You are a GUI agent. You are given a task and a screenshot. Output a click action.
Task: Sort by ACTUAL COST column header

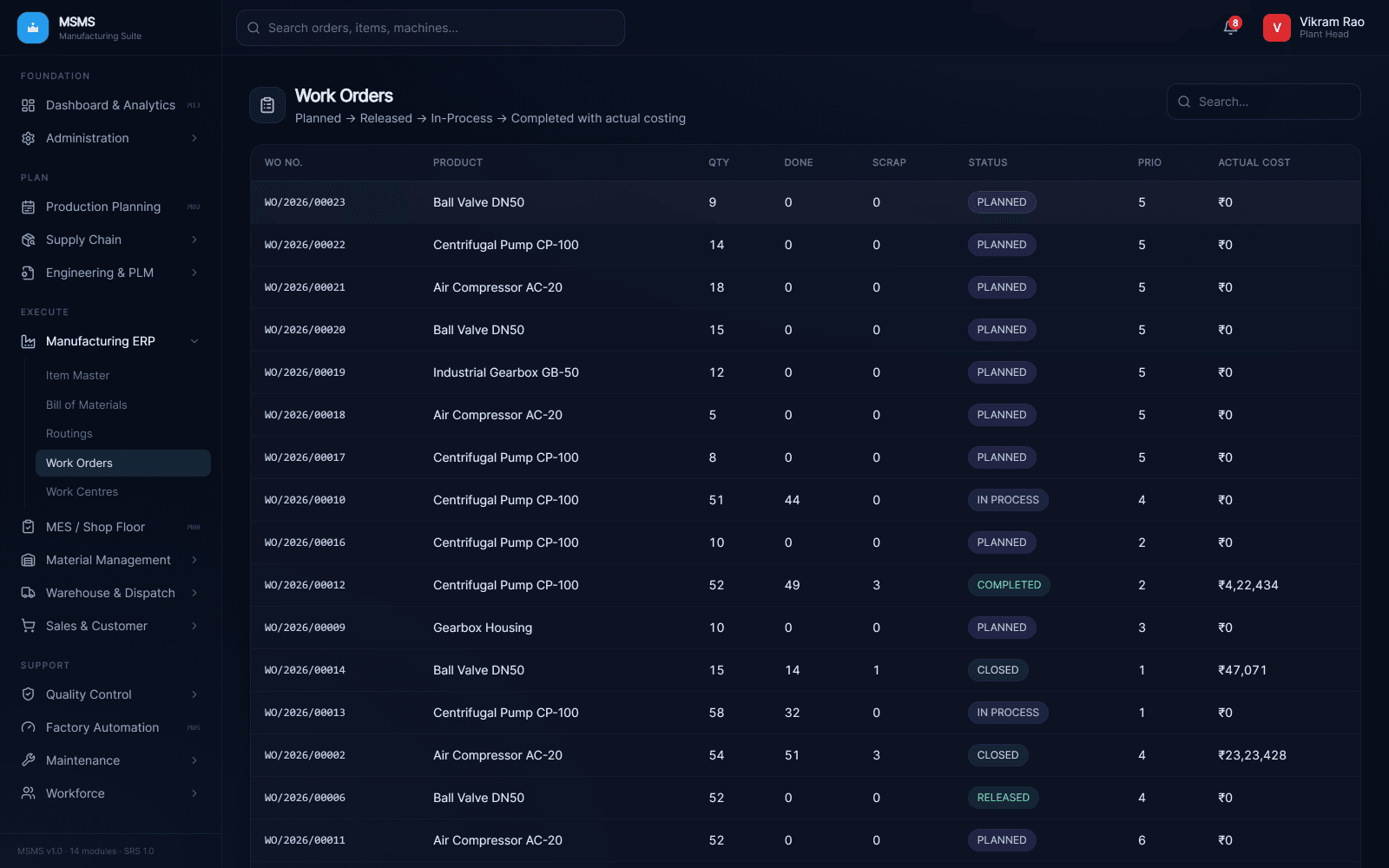pyautogui.click(x=1254, y=162)
